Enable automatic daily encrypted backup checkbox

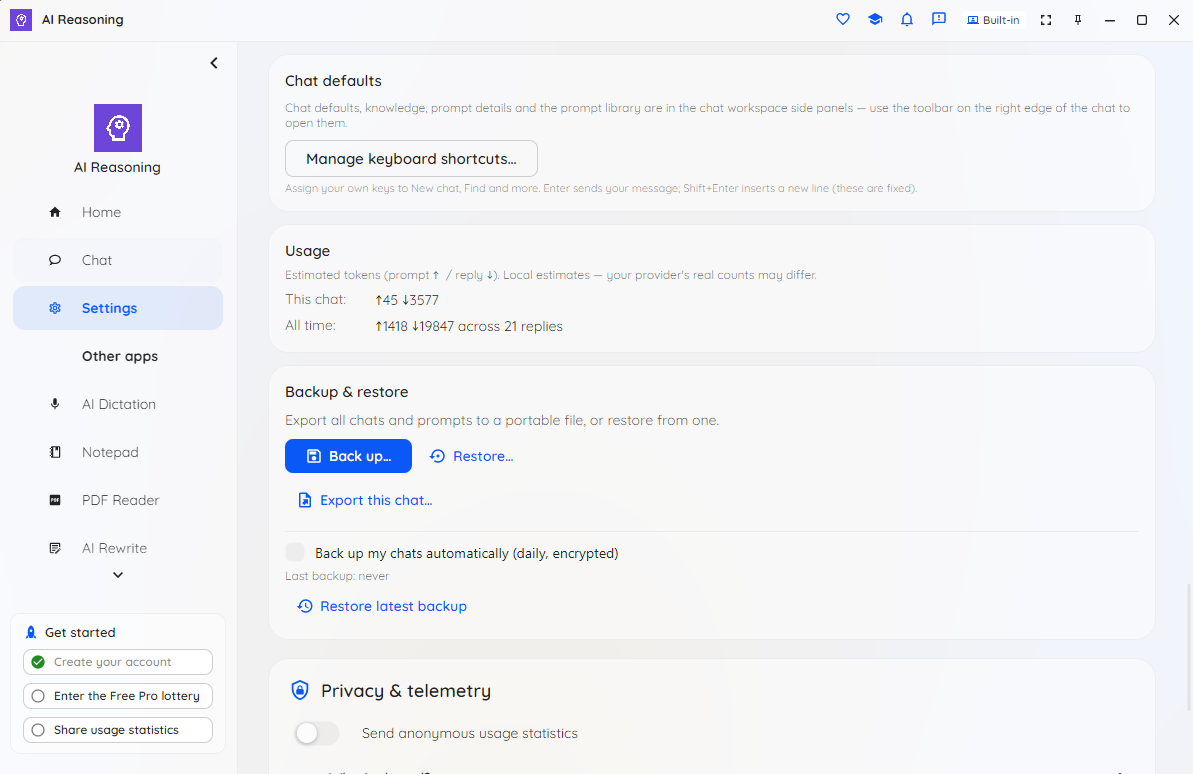point(294,552)
